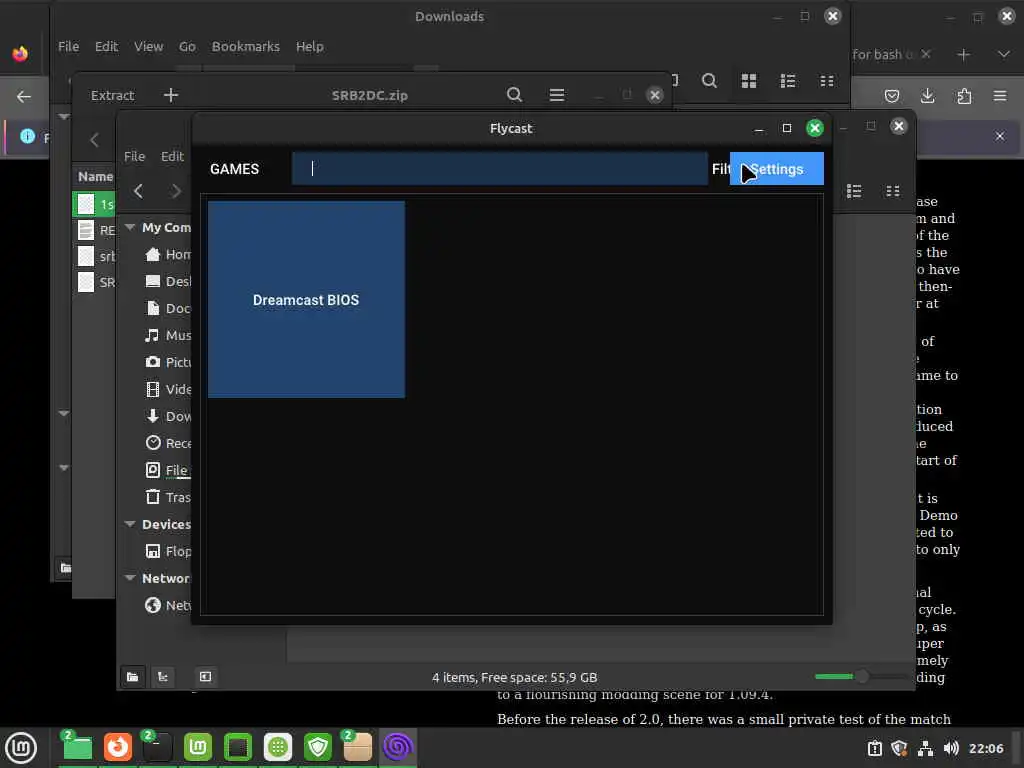Open Terminal from taskbar
This screenshot has width=1024, height=768.
tap(157, 747)
